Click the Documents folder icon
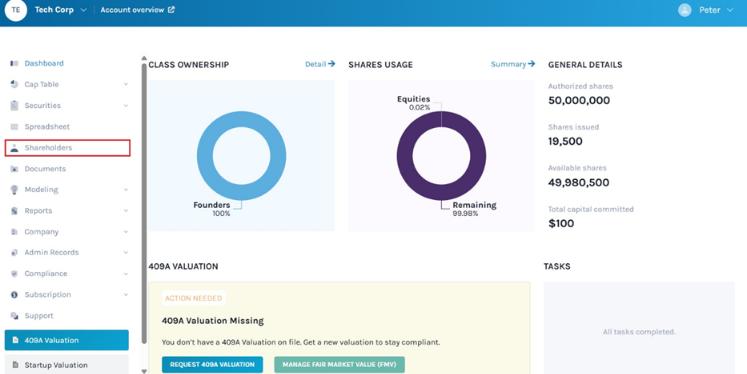 [14, 169]
